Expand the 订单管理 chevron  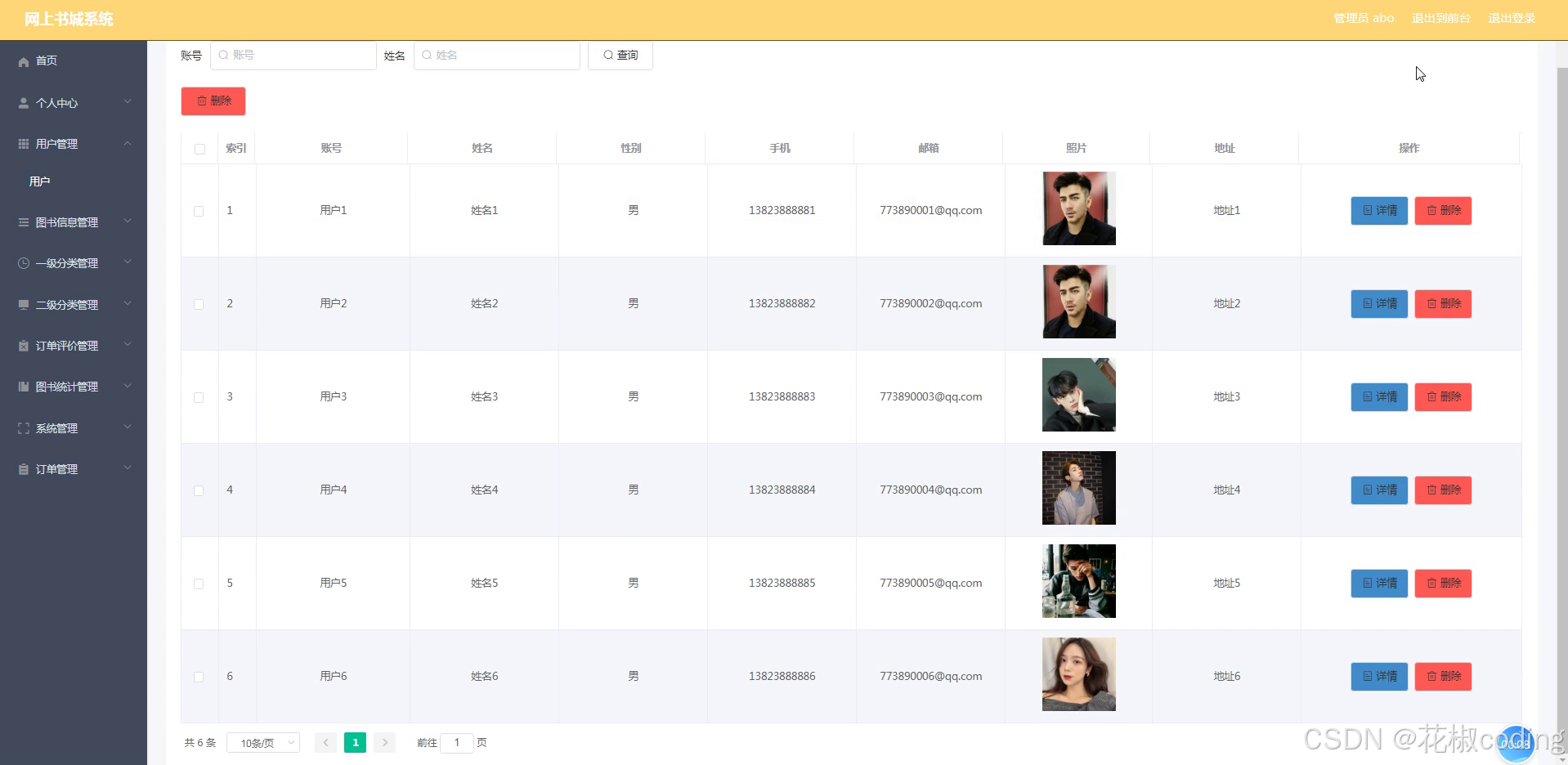point(128,468)
